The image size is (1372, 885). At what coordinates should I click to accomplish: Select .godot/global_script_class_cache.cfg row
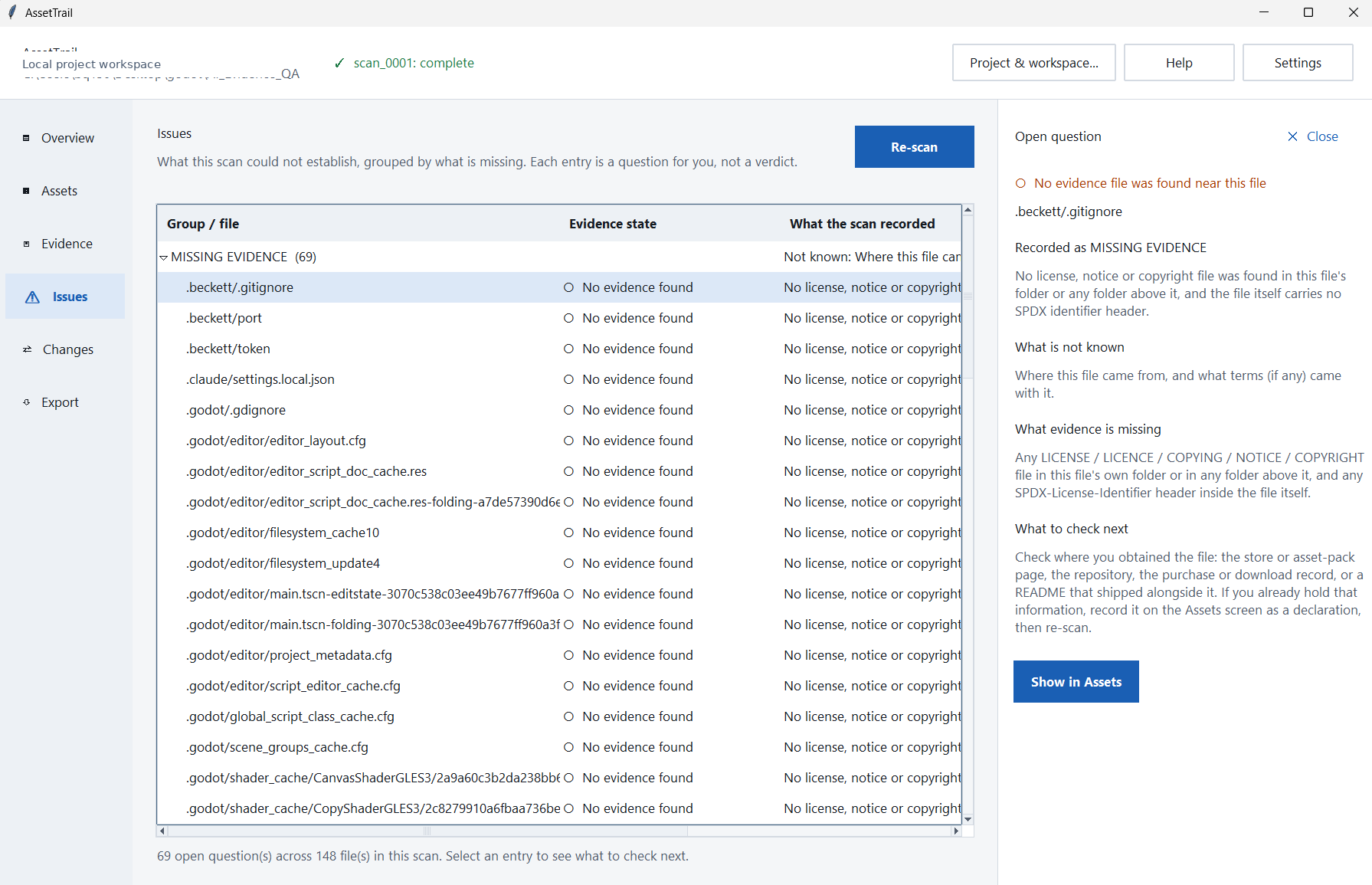(559, 716)
